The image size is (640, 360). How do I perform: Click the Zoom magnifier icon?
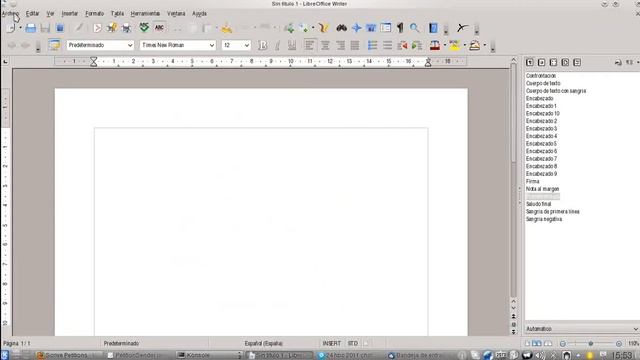(414, 28)
